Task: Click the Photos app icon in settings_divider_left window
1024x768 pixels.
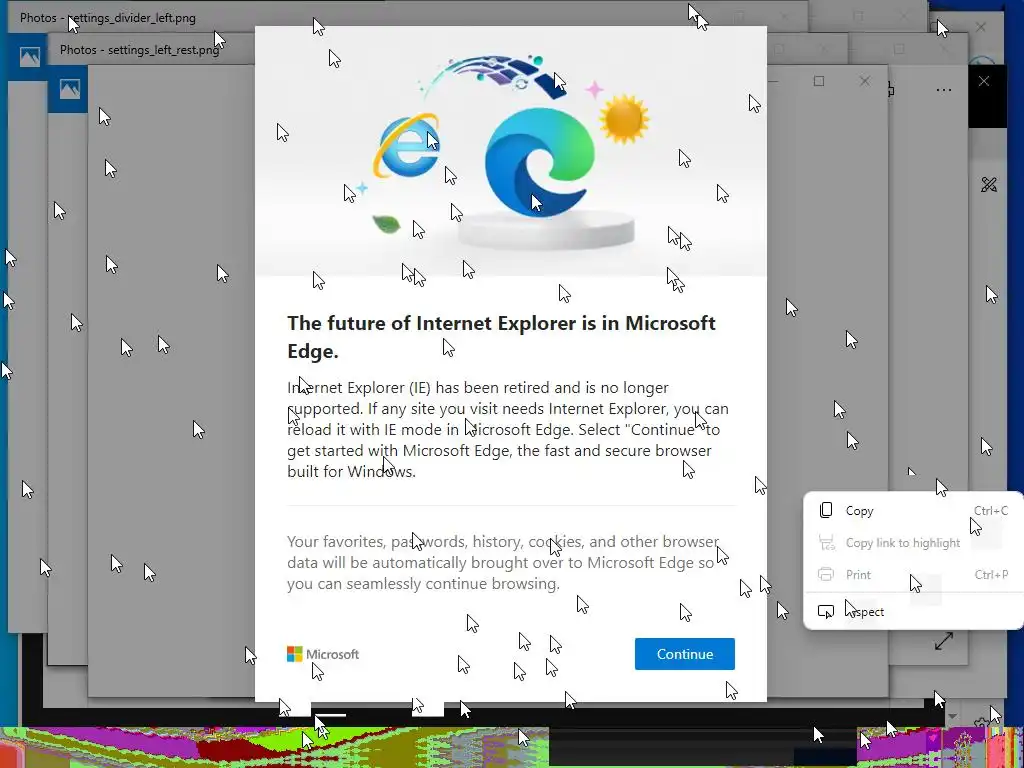Action: pos(29,57)
